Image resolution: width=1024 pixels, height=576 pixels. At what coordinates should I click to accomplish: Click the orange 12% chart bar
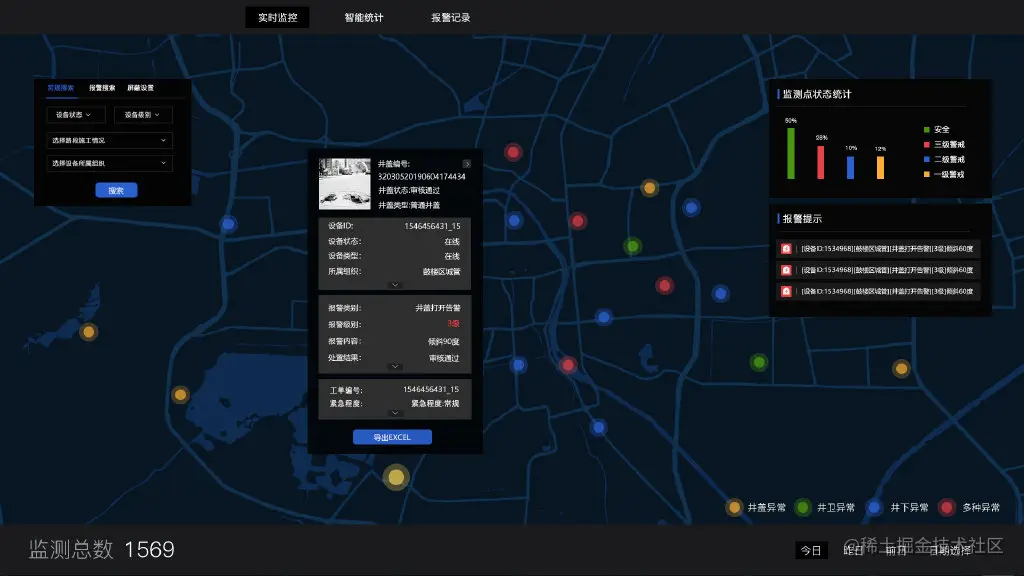pos(880,167)
